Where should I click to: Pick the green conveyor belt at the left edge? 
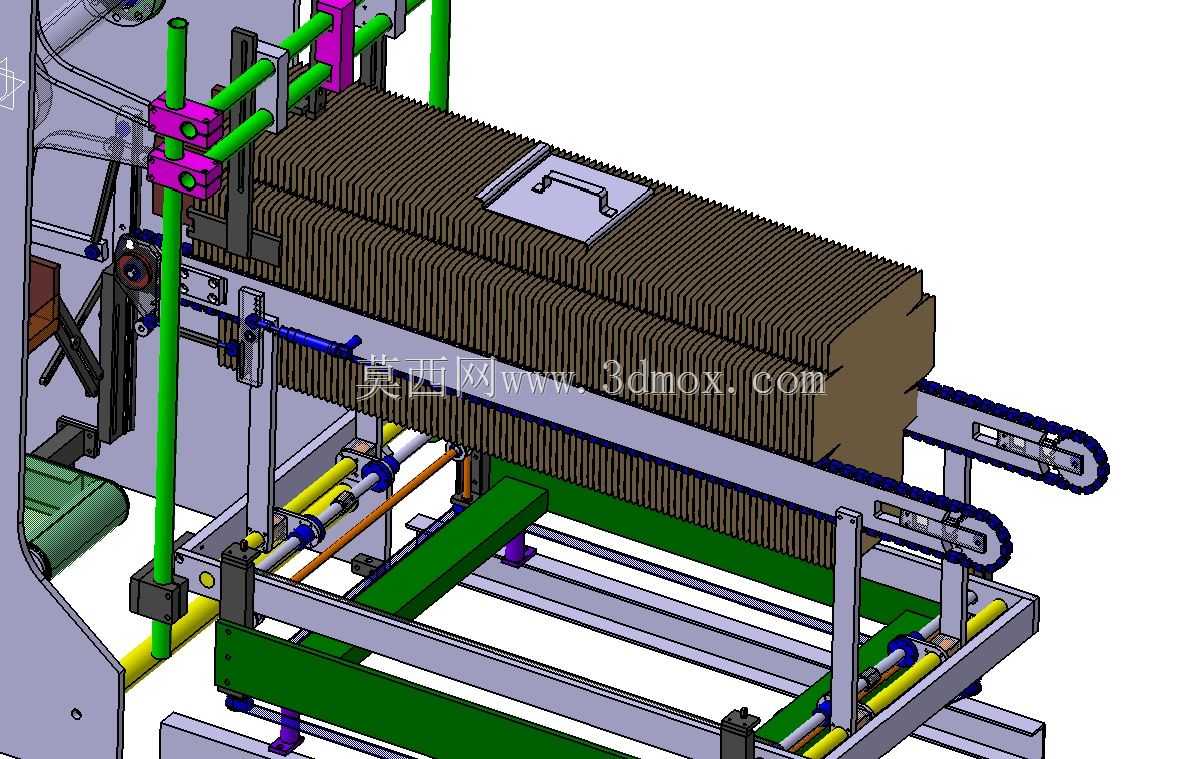pyautogui.click(x=72, y=512)
